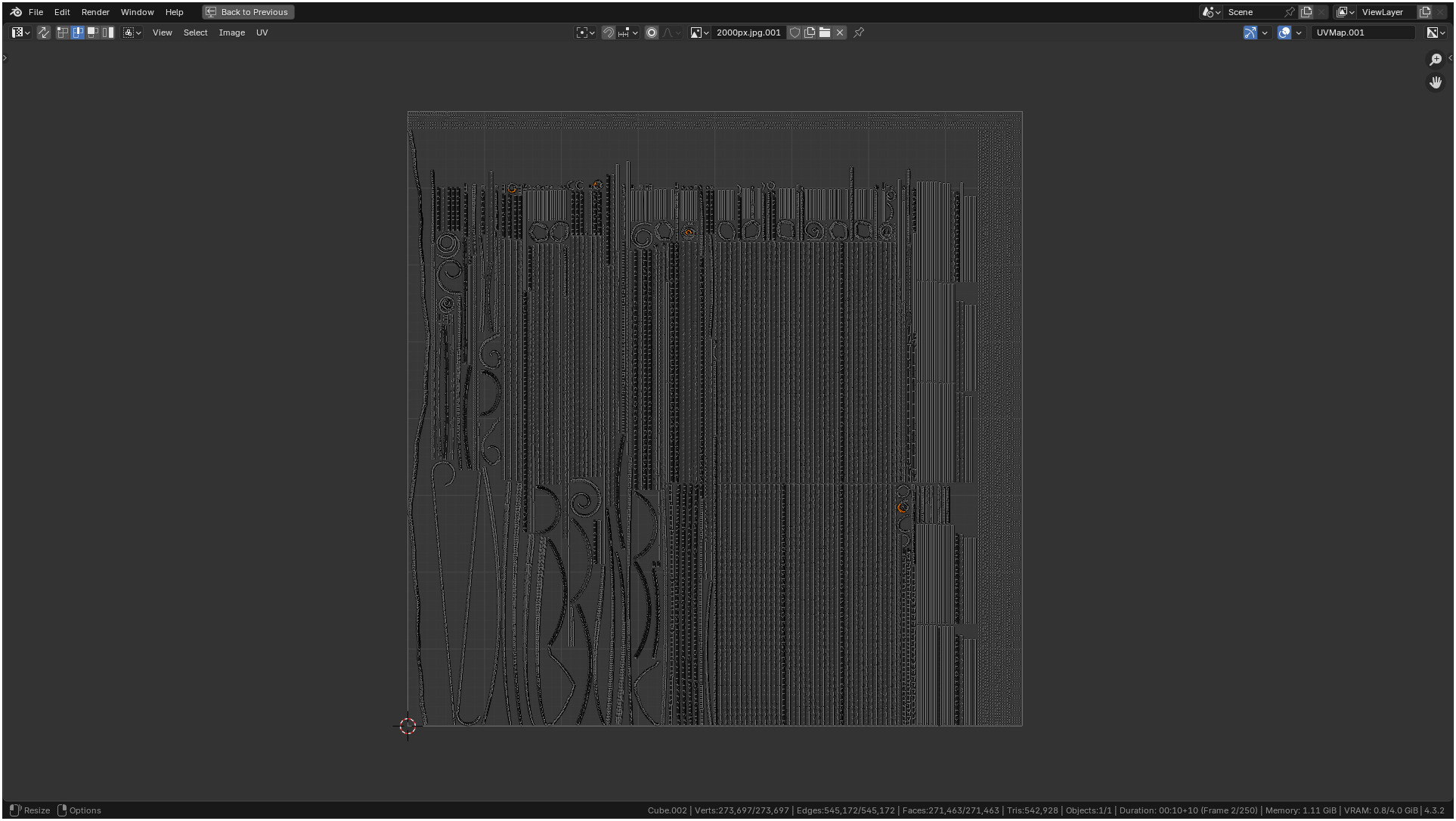This screenshot has height=821, width=1456.
Task: Click the Options button in status bar
Action: point(79,810)
